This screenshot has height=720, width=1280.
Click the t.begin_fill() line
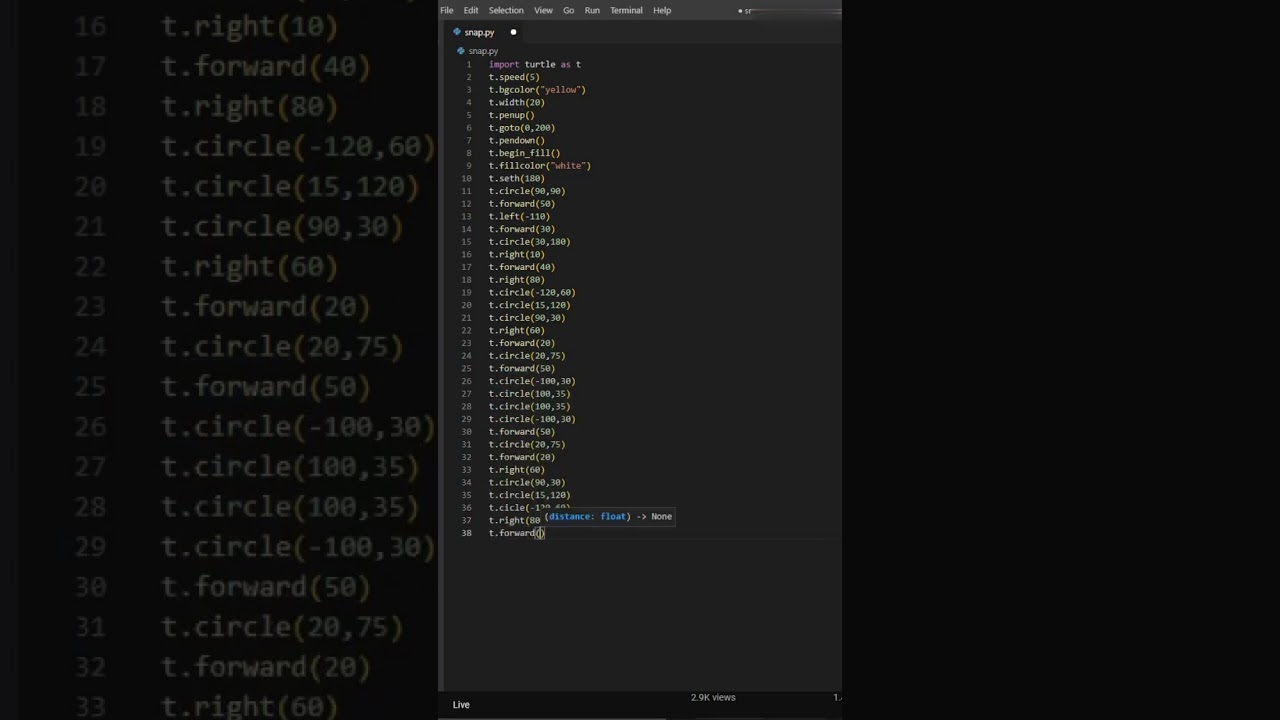[x=525, y=153]
